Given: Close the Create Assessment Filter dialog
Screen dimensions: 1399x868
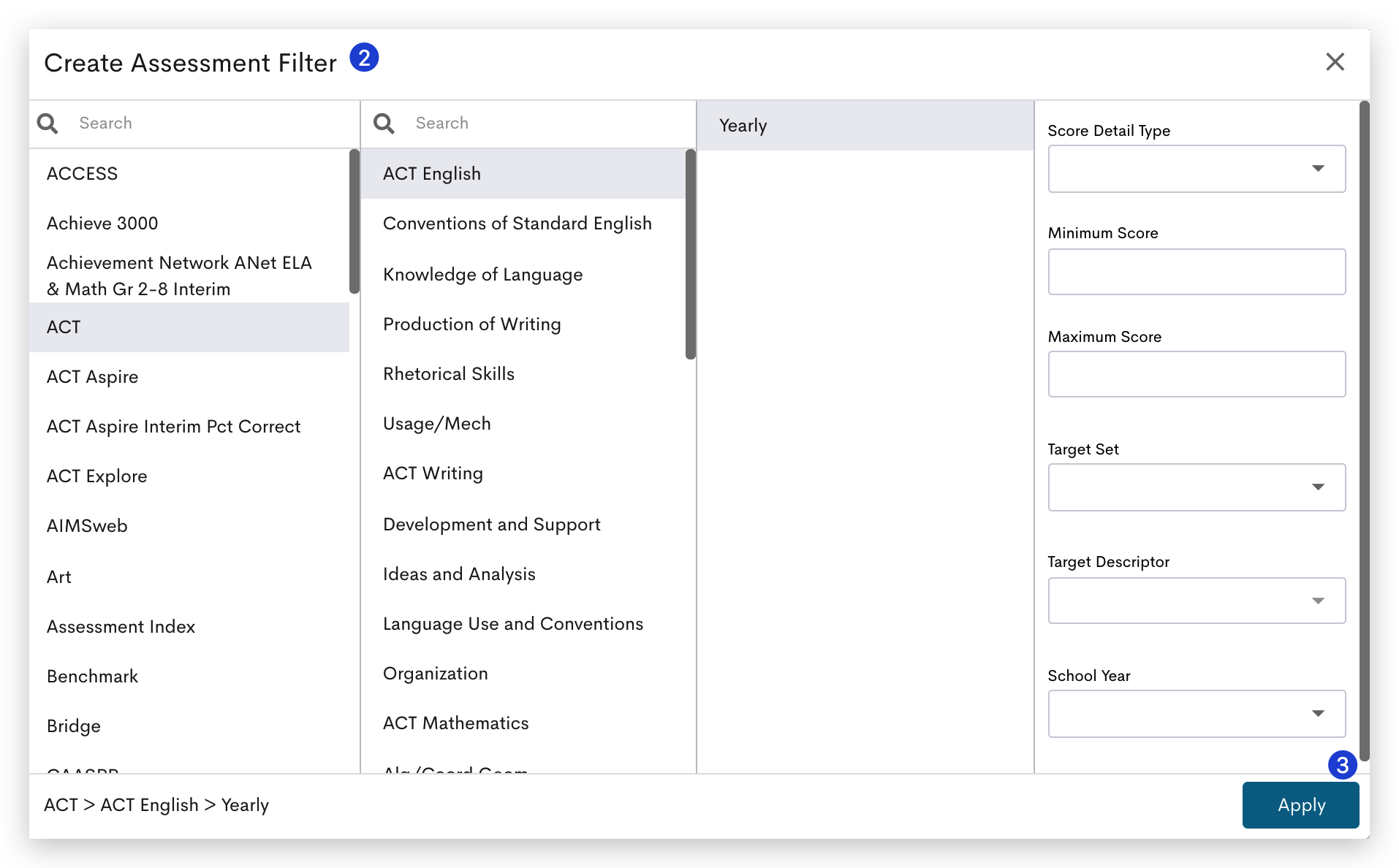Looking at the screenshot, I should 1335,62.
